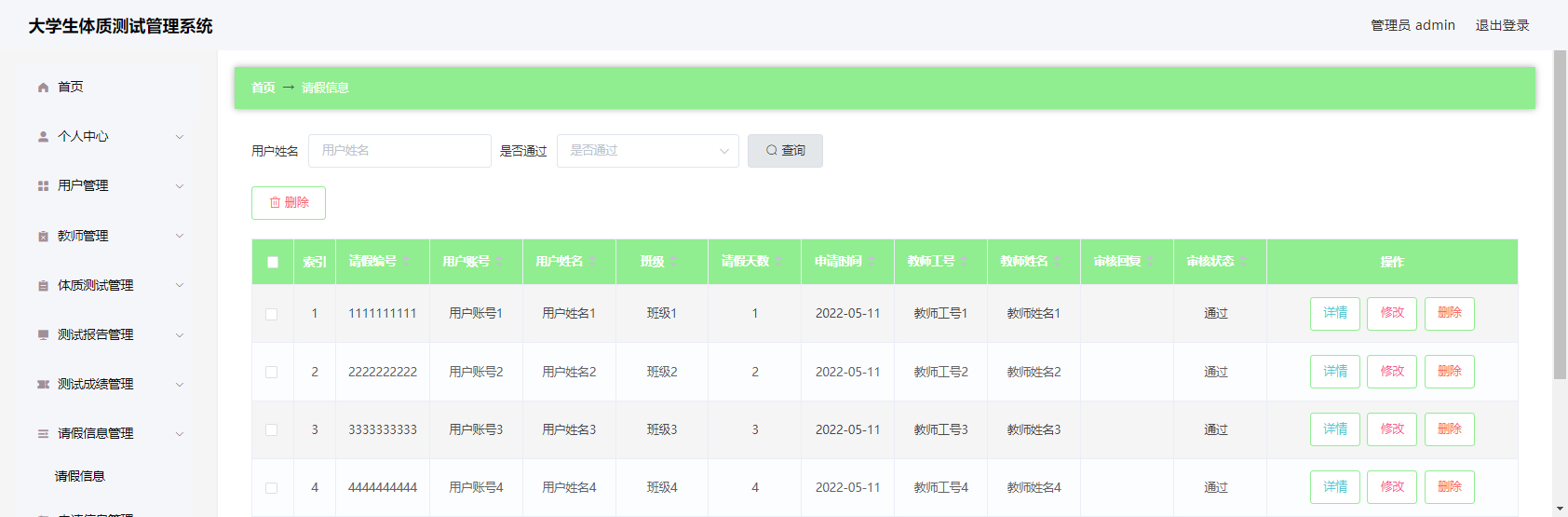Viewport: 1568px width, 517px height.
Task: Sort by 请假编号 column arrows
Action: pyautogui.click(x=406, y=262)
